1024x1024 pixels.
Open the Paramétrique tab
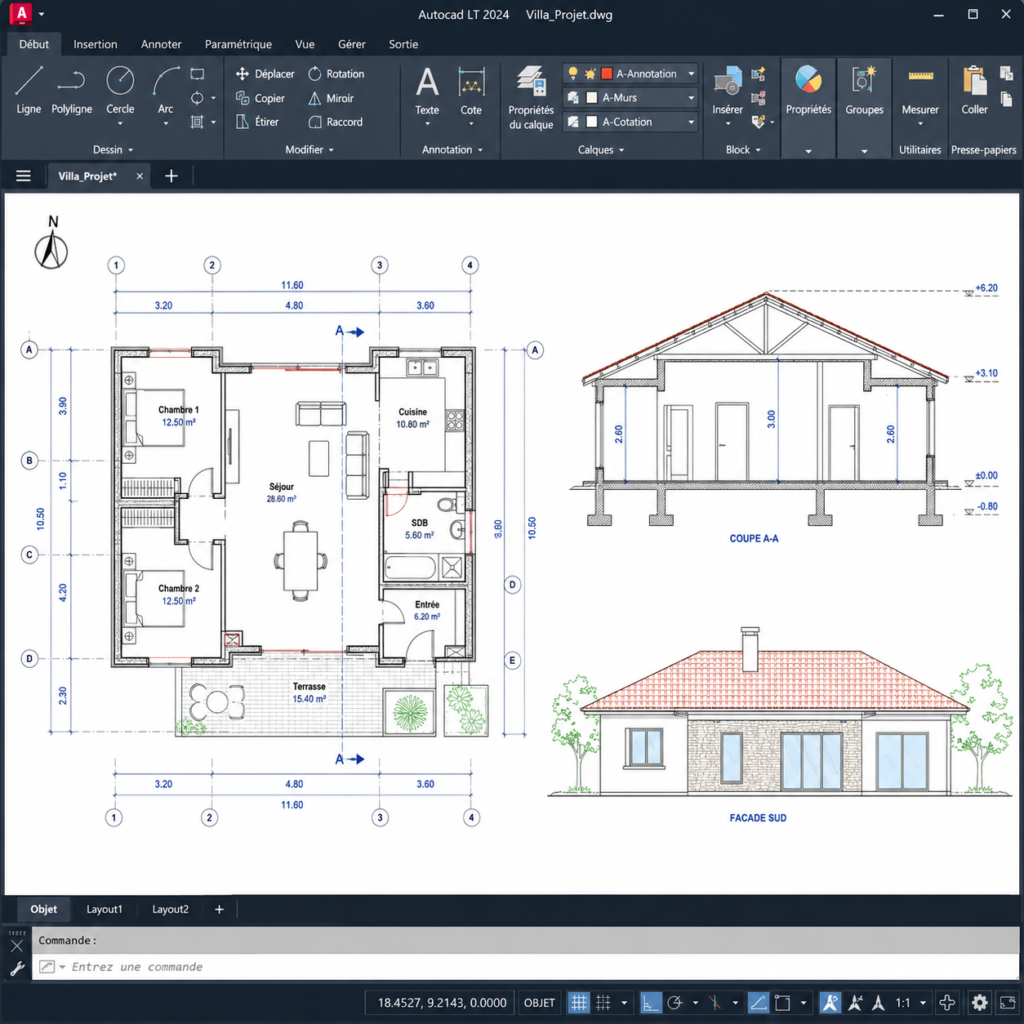tap(238, 44)
